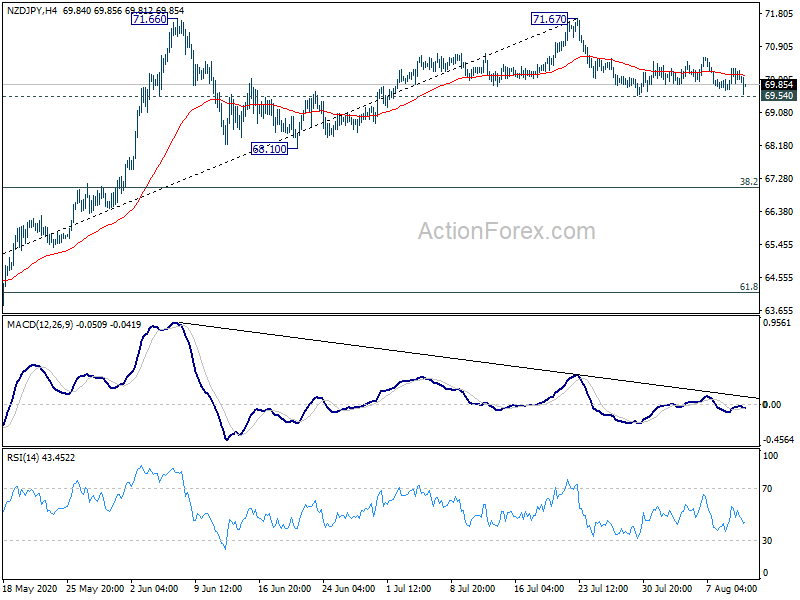Click the 23 Jul 12:00 date label
The height and width of the screenshot is (600, 800).
(603, 588)
